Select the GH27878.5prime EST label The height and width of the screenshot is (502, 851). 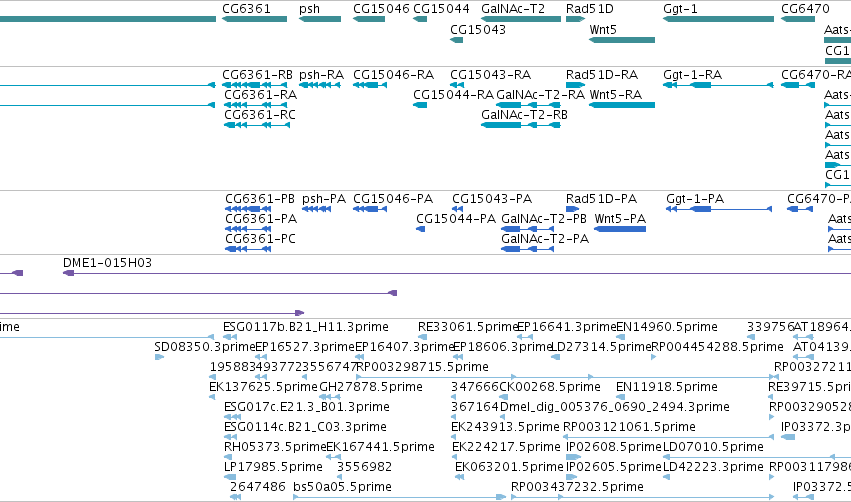pyautogui.click(x=371, y=387)
